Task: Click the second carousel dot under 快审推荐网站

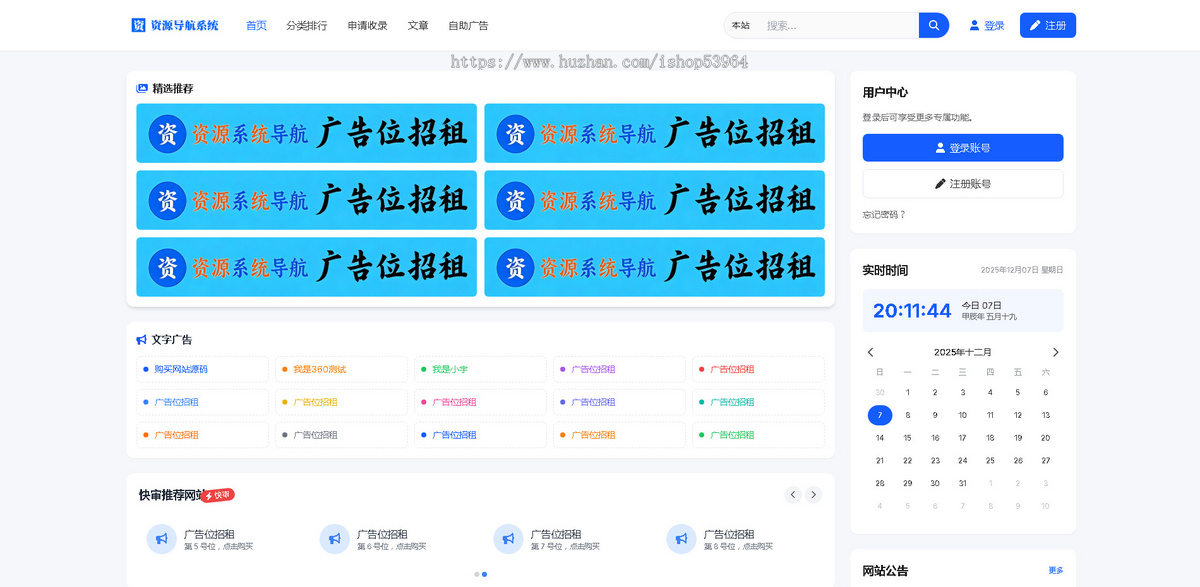Action: [x=486, y=574]
